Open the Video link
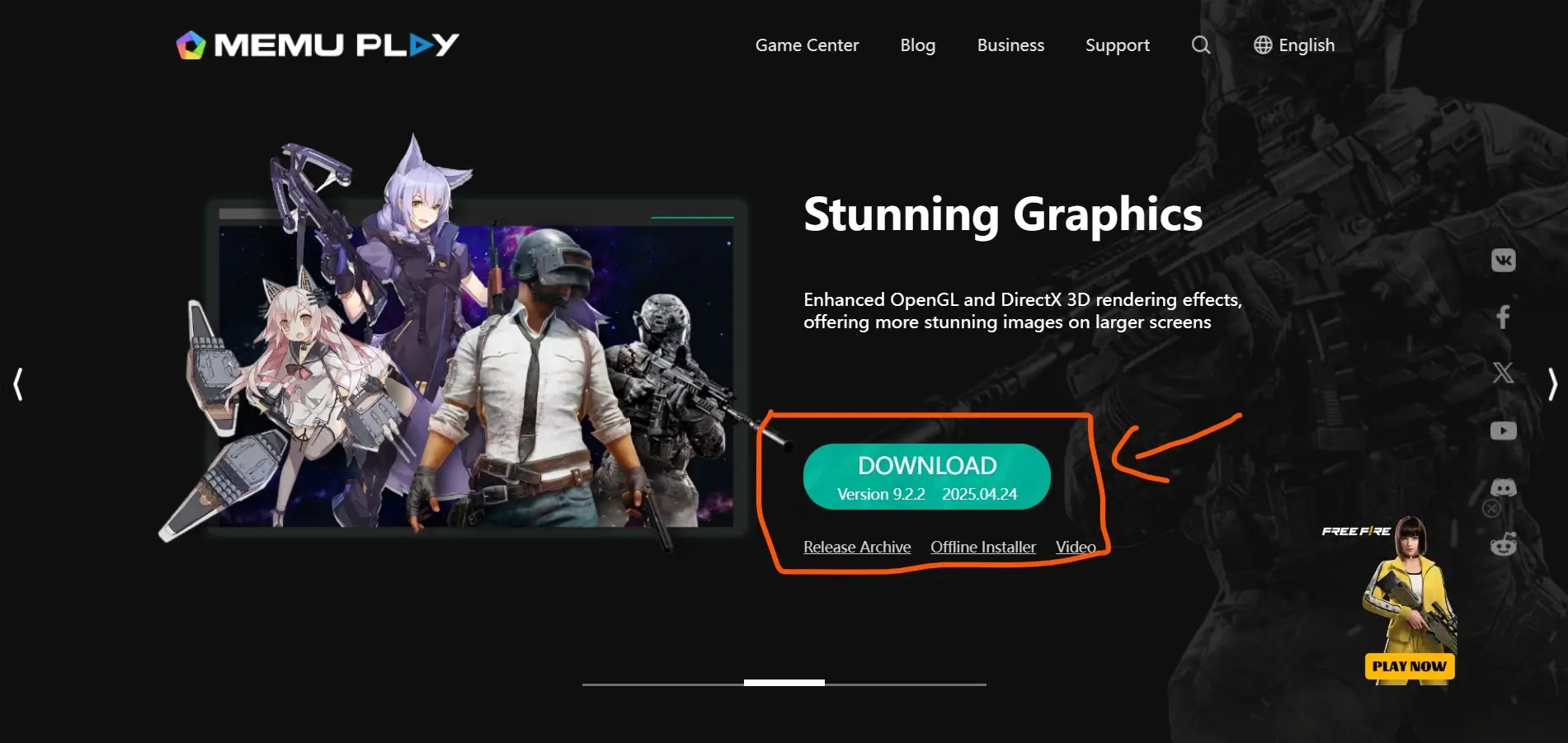 1076,547
